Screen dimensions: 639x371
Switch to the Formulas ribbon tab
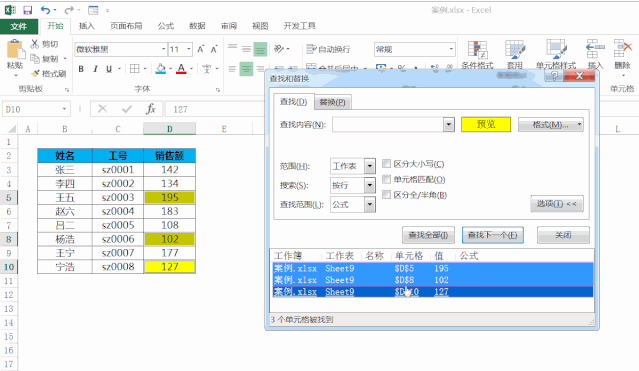[165, 26]
